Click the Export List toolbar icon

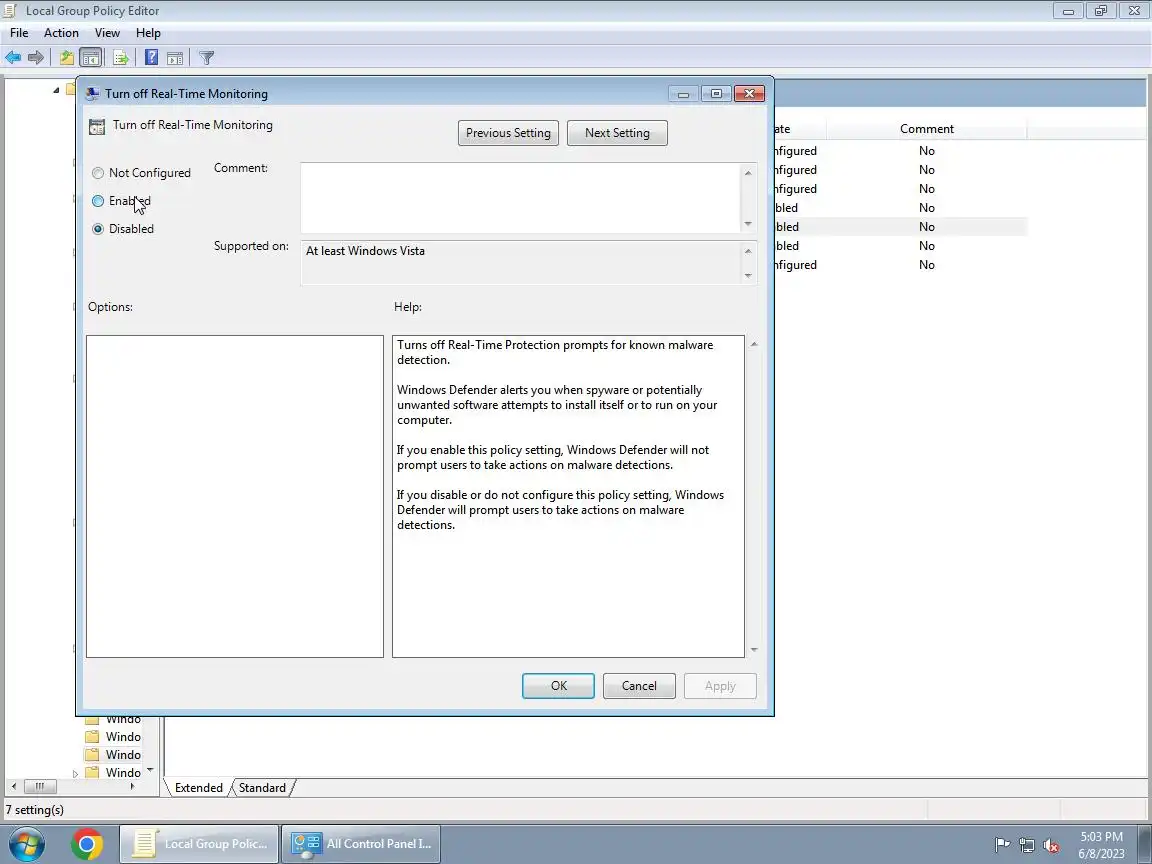[121, 57]
